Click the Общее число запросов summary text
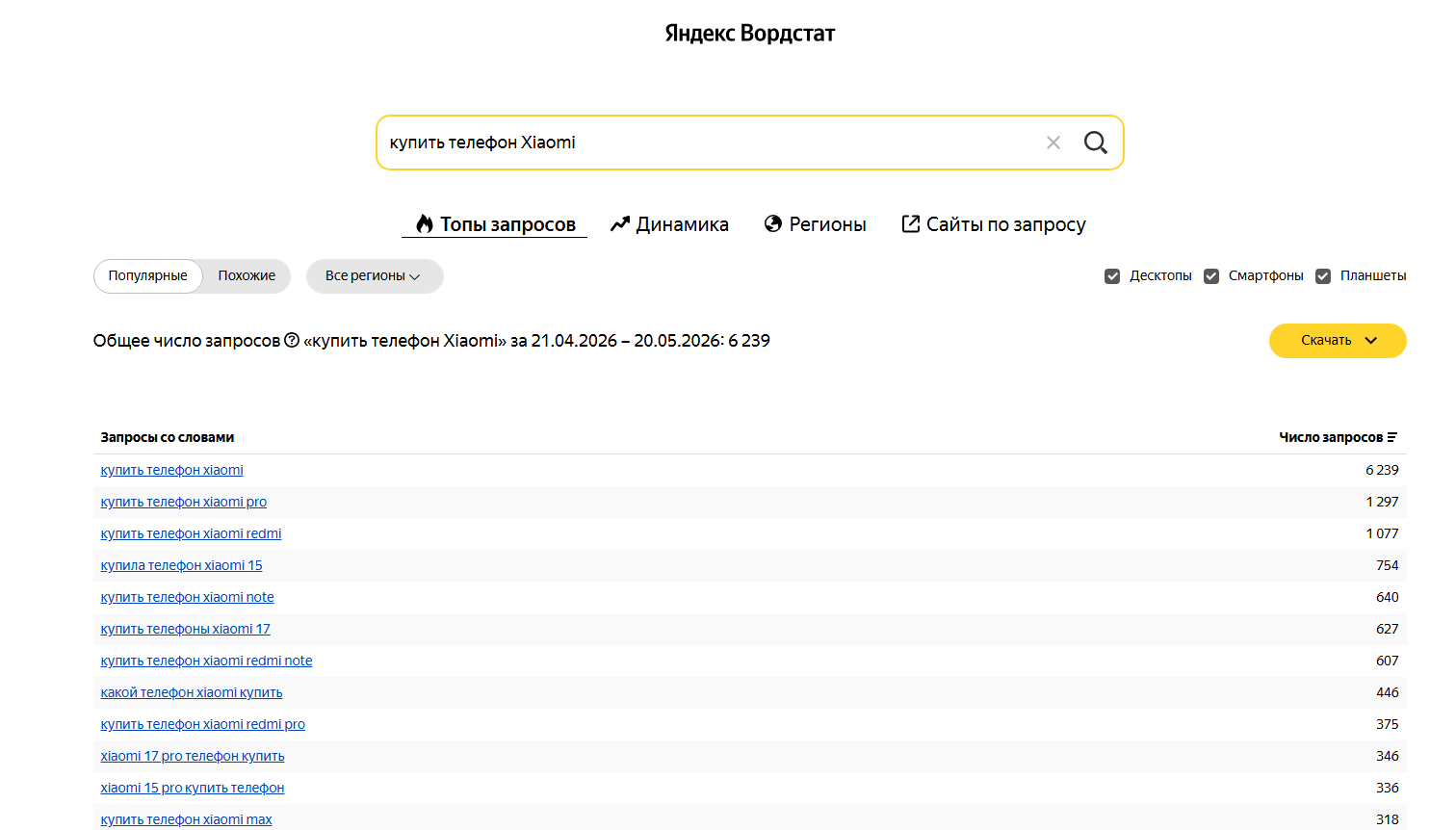Viewport: 1456px width, 830px height. click(431, 341)
